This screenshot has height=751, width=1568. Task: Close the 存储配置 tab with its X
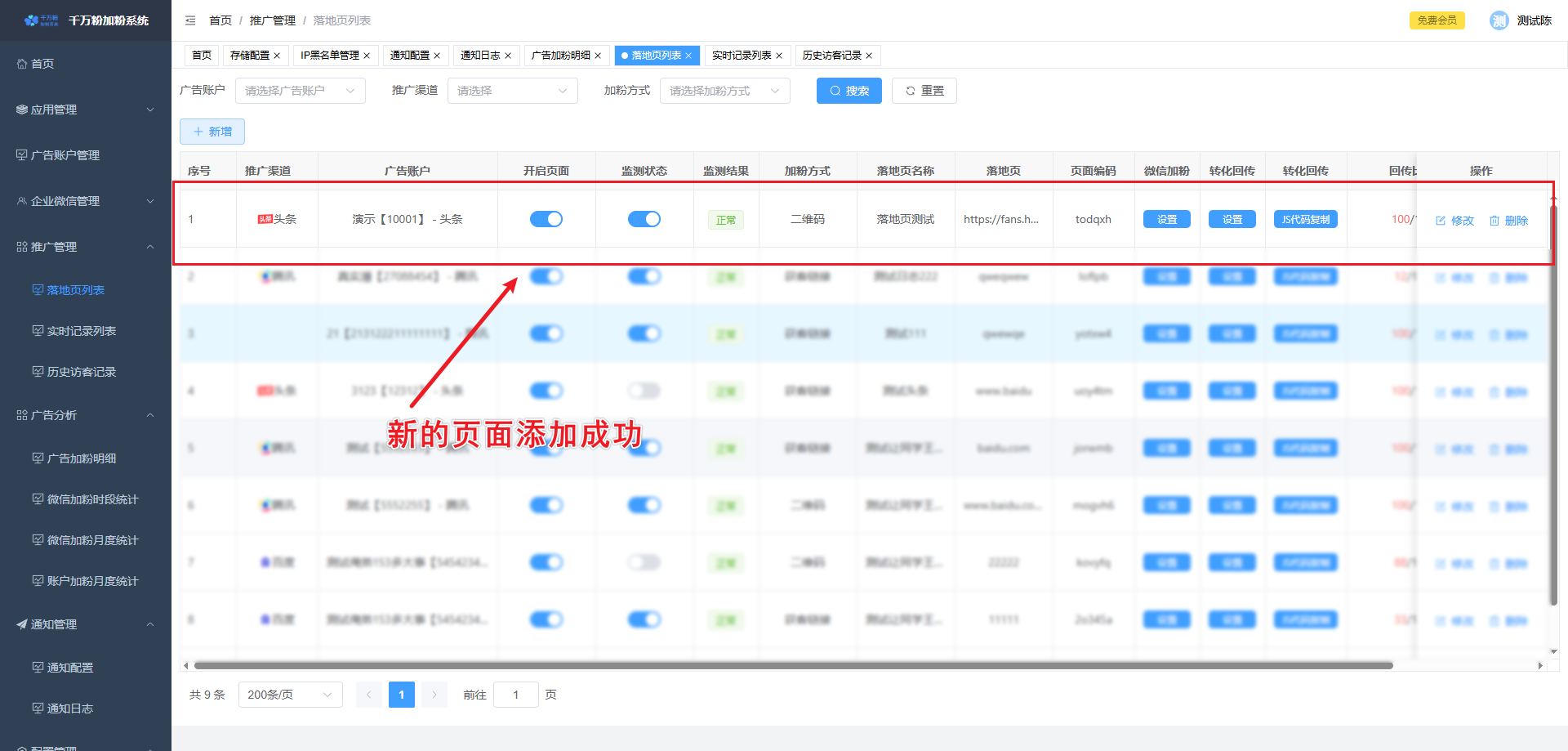coord(277,56)
